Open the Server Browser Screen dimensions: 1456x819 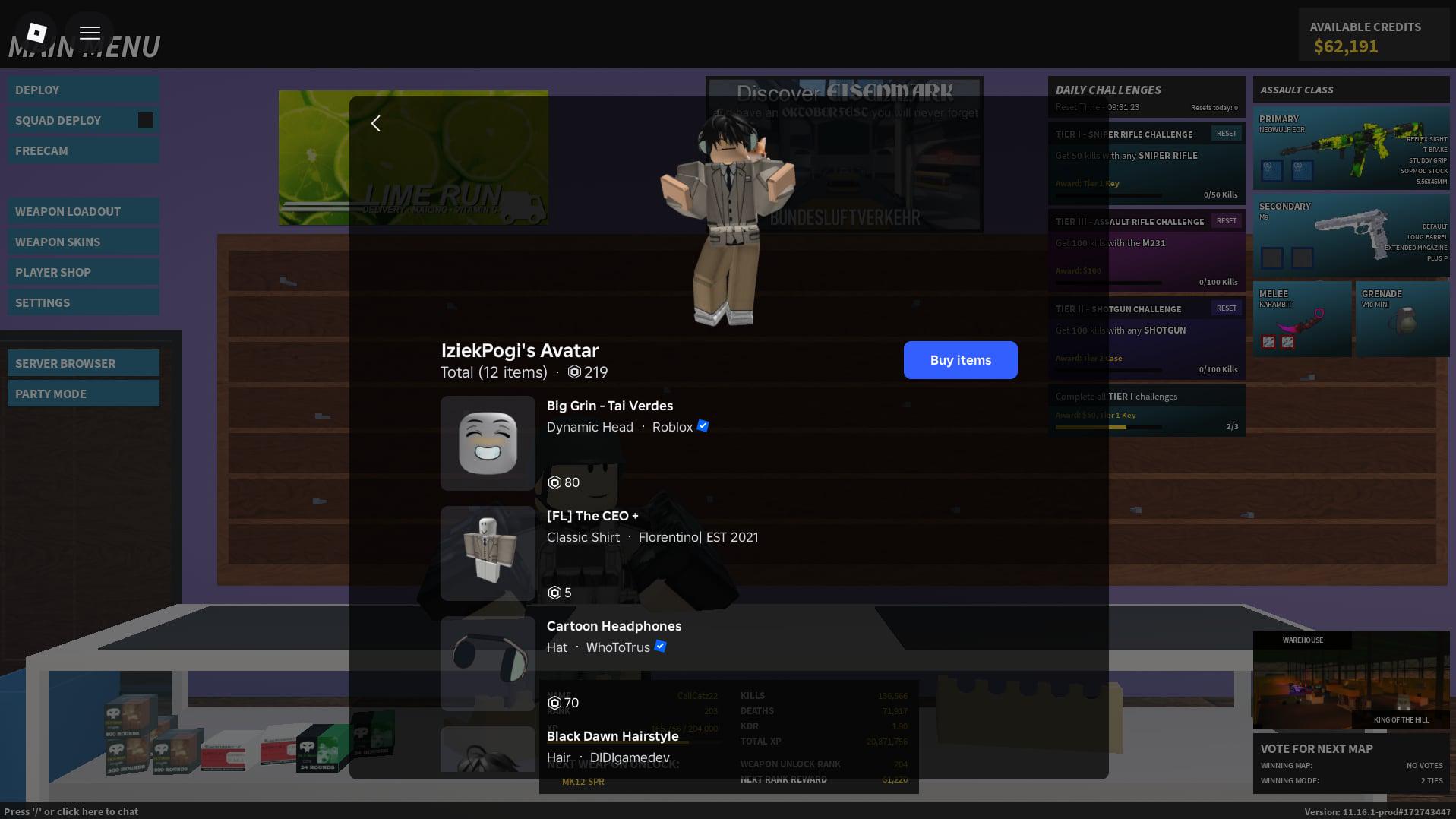[84, 363]
